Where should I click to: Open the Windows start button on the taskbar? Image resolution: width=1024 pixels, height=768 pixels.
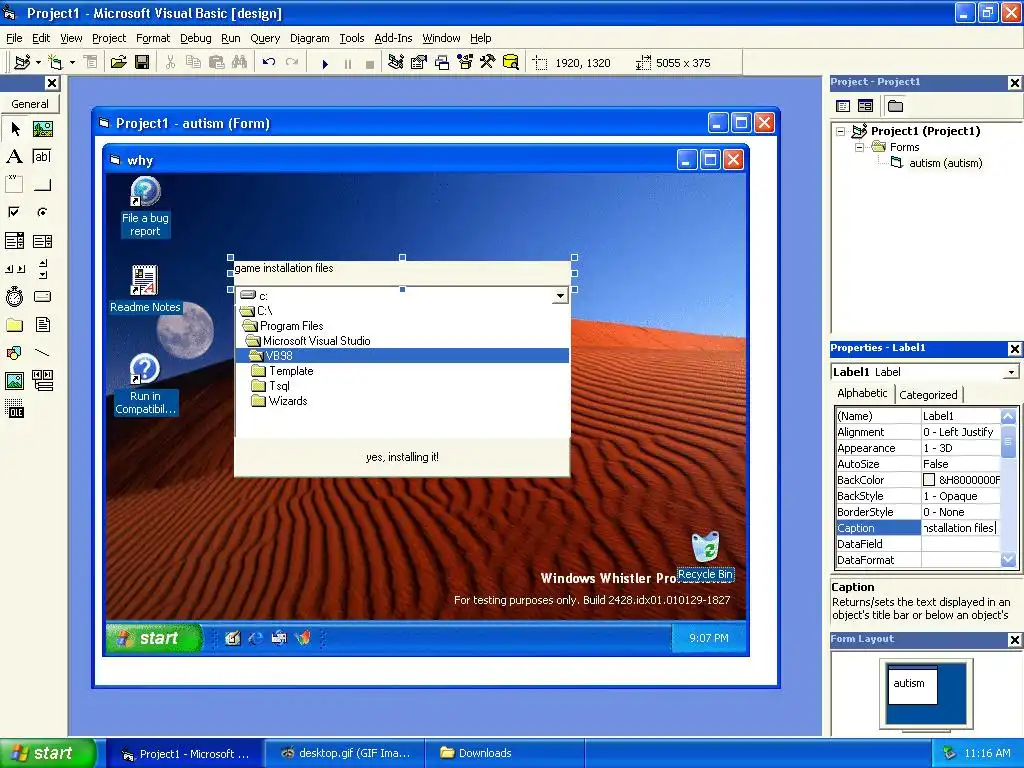coord(48,753)
